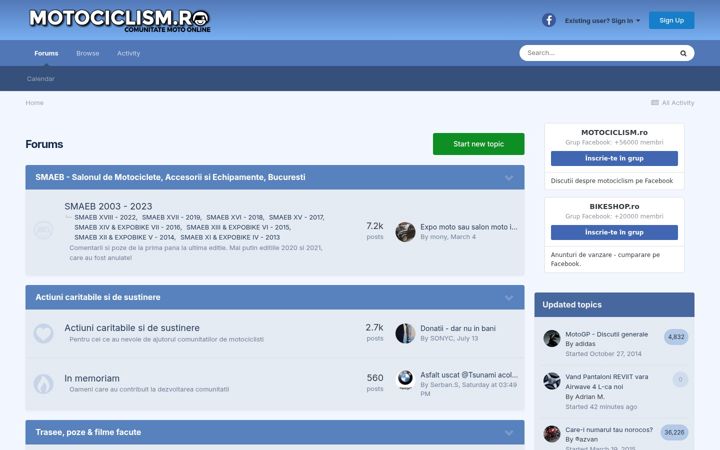Click the heart icon for Actiuni caritabile
The width and height of the screenshot is (720, 450).
click(44, 333)
